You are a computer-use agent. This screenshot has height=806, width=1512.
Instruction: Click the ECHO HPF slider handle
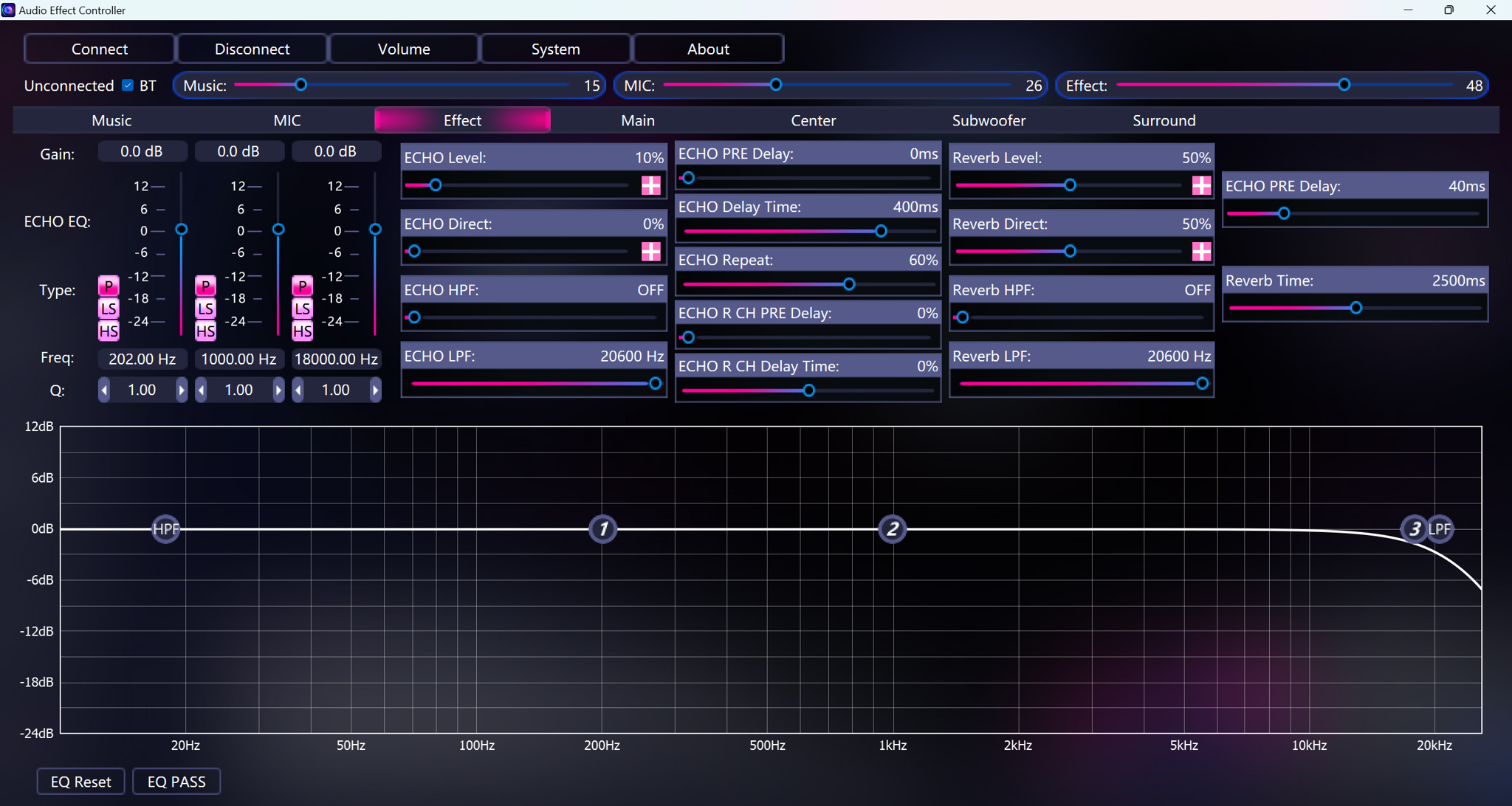point(414,317)
